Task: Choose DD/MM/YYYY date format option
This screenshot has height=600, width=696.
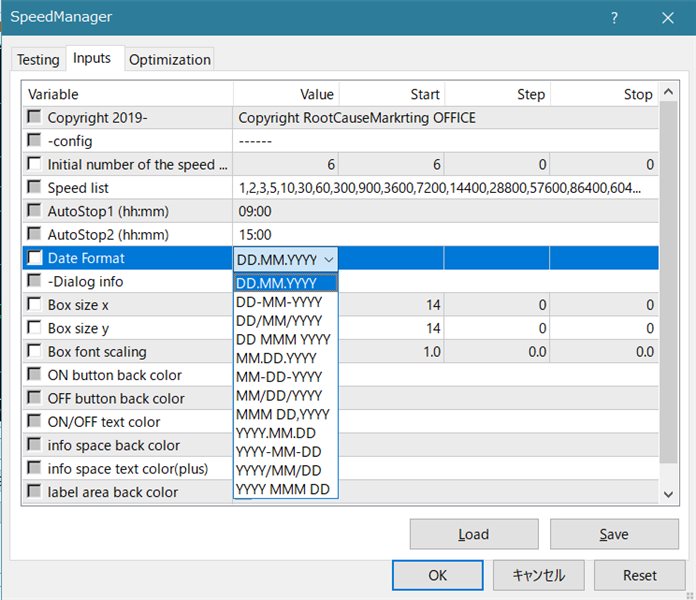Action: pos(285,321)
